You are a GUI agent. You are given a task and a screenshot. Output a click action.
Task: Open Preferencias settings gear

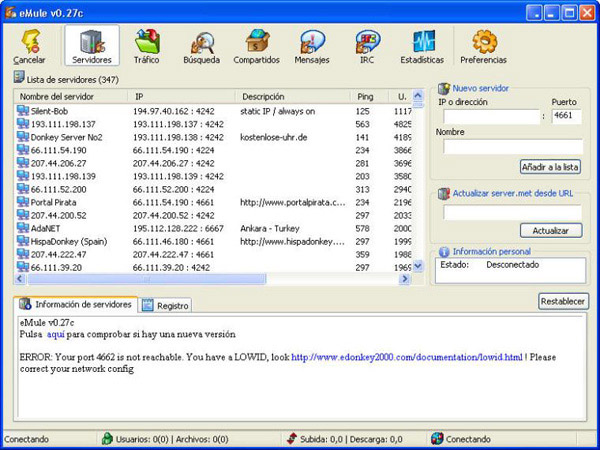[x=484, y=45]
